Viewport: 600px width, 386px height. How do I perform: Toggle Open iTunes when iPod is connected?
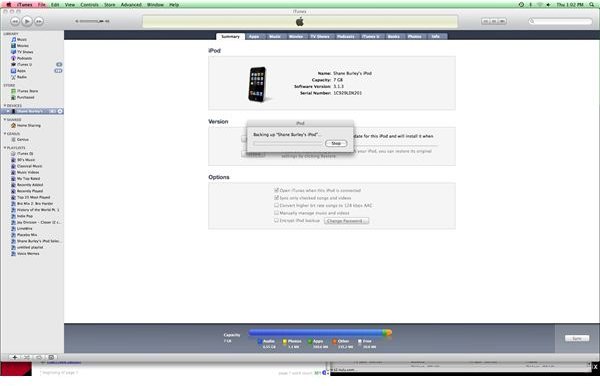point(276,190)
